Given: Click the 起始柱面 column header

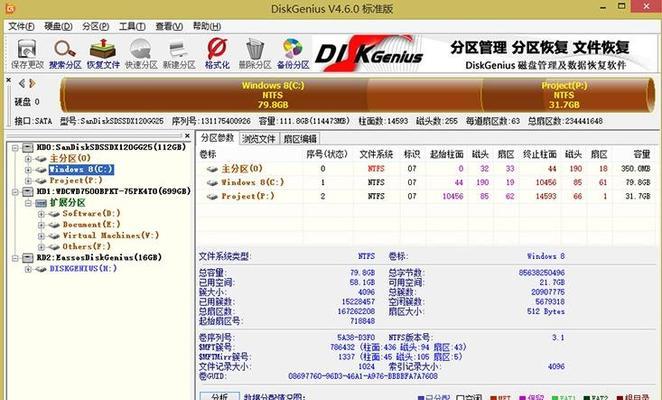Looking at the screenshot, I should (446, 154).
